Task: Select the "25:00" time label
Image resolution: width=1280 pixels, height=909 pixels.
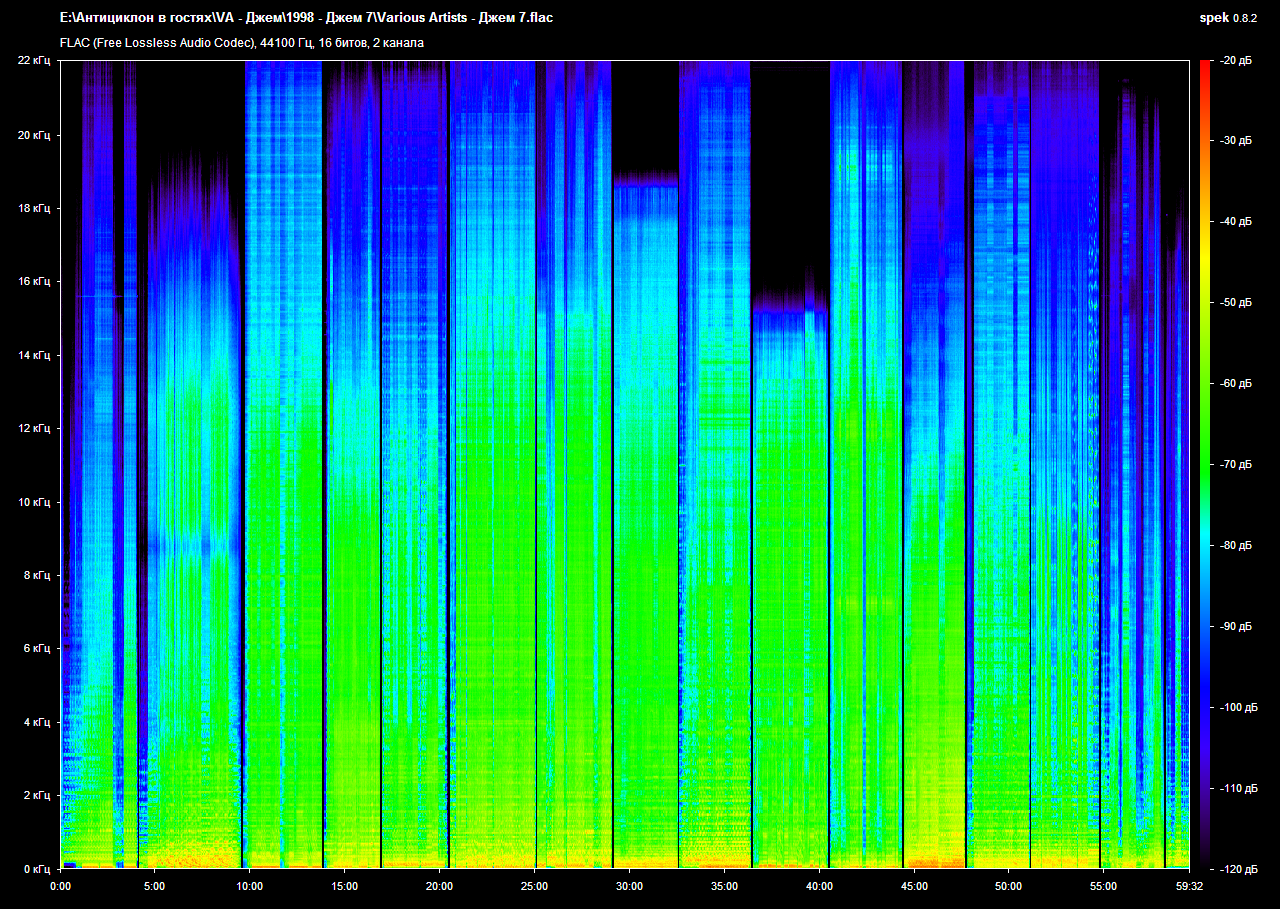Action: (534, 886)
